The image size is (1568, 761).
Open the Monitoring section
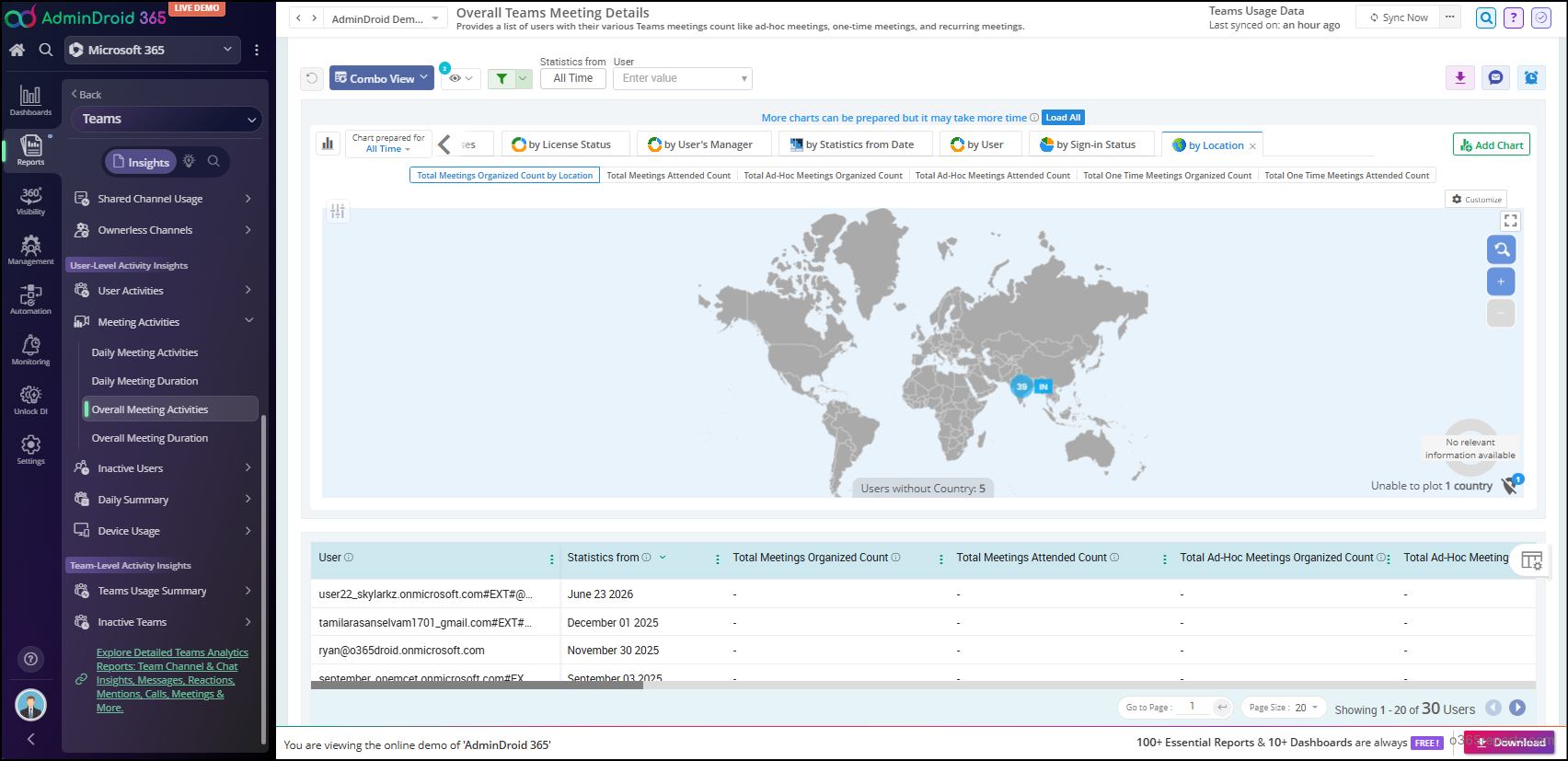[30, 350]
